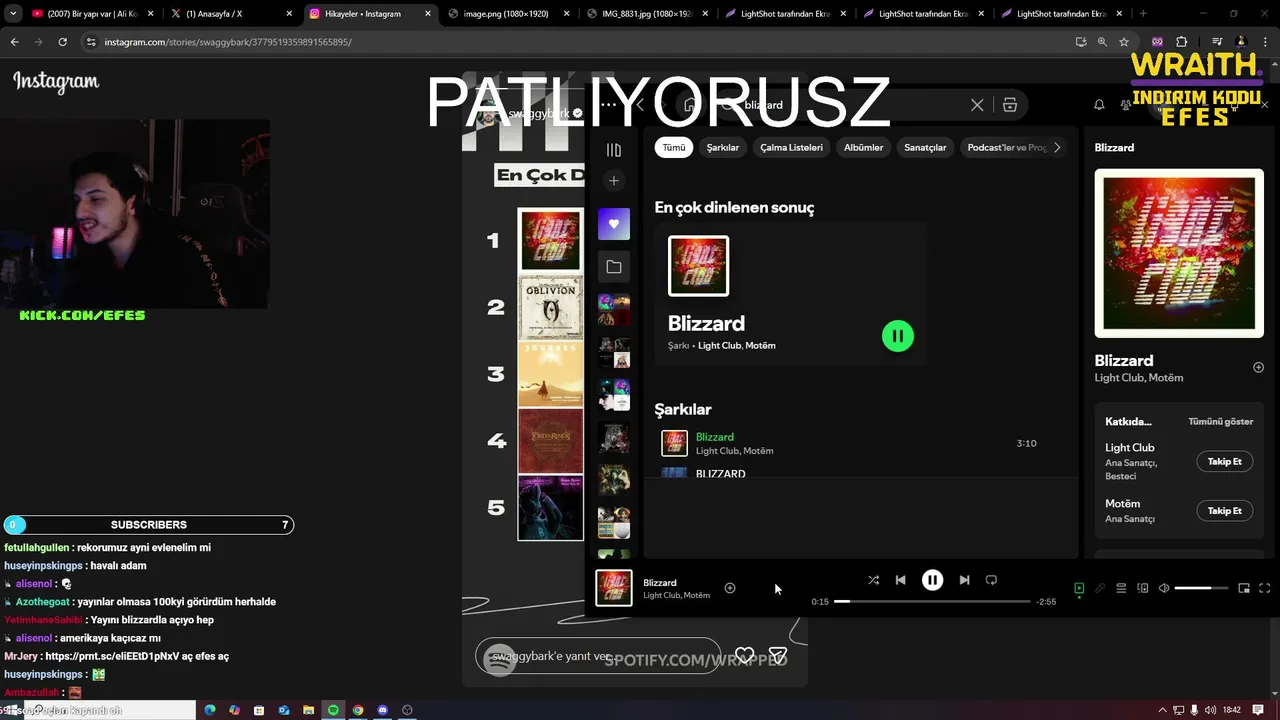Screen dimensions: 1280x720
Task: Pause Blizzard using the green top-result button
Action: (x=898, y=336)
